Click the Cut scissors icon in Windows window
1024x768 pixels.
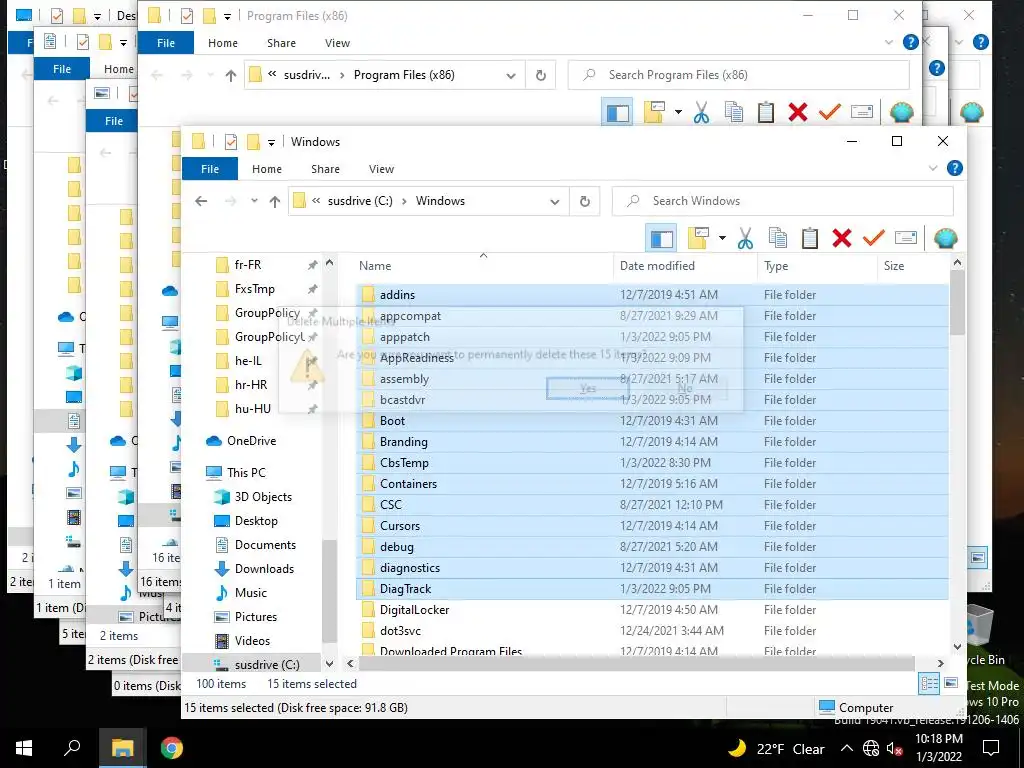click(745, 238)
